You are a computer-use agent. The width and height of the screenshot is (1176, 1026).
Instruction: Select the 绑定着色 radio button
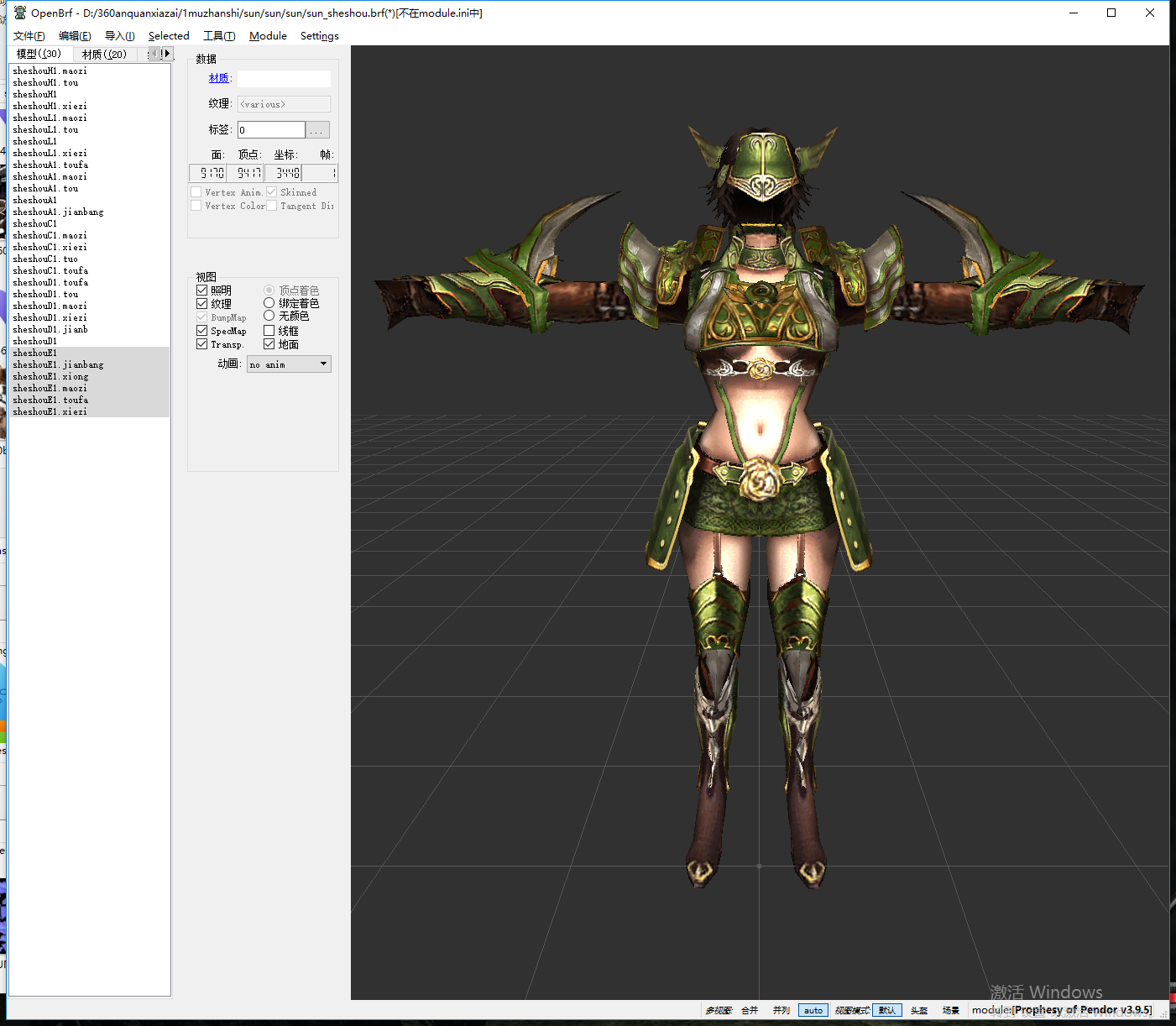coord(269,303)
